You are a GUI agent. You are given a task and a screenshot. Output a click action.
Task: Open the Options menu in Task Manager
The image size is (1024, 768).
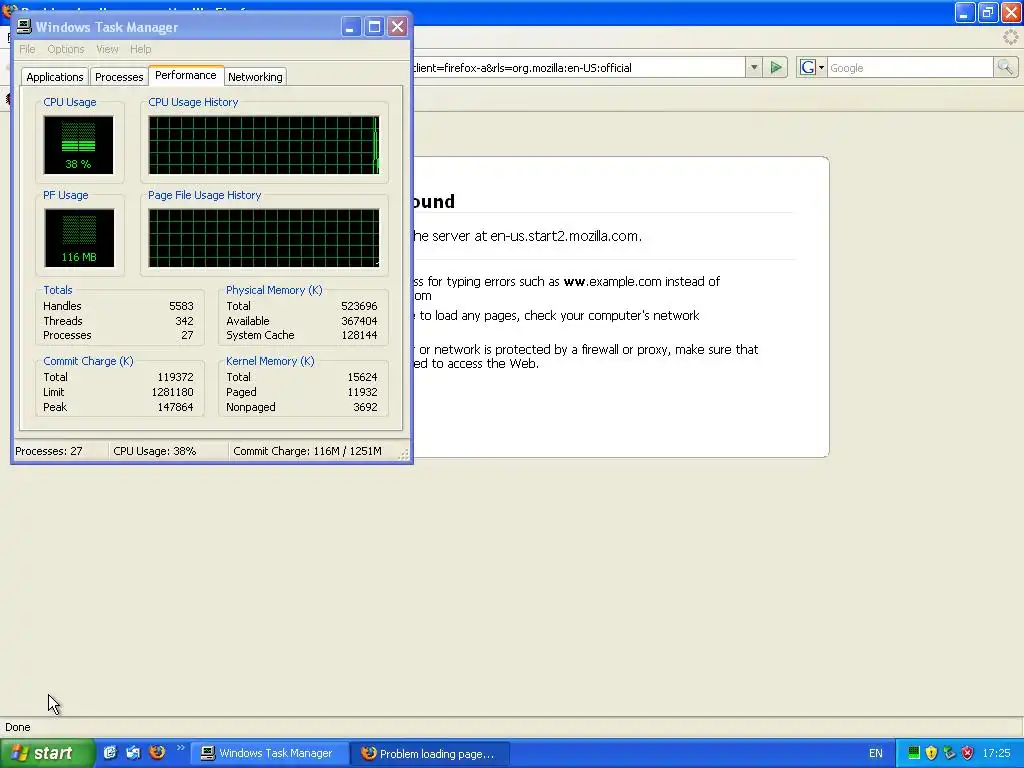65,49
